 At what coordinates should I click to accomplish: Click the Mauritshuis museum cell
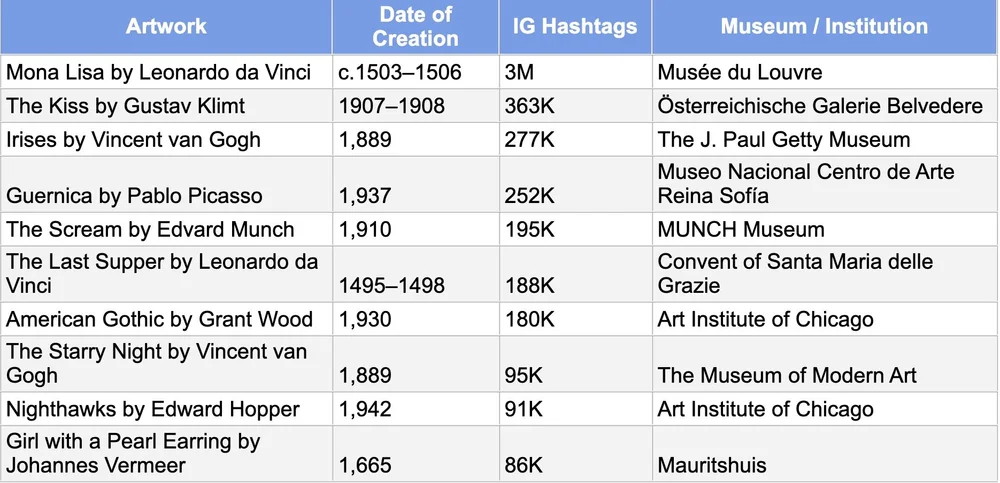pyautogui.click(x=824, y=454)
